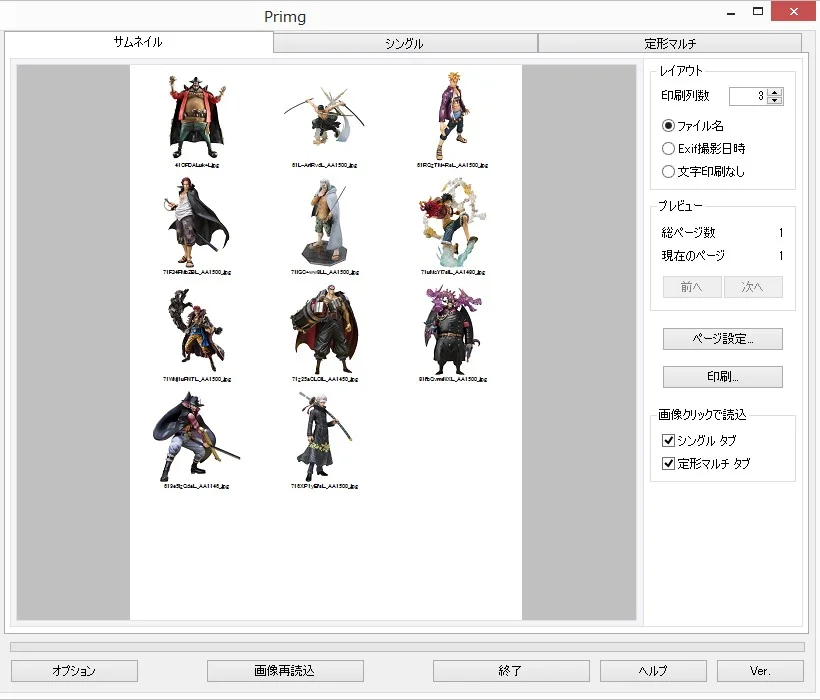
Task: Decrease 印刷列数 with the down arrow
Action: 775,100
